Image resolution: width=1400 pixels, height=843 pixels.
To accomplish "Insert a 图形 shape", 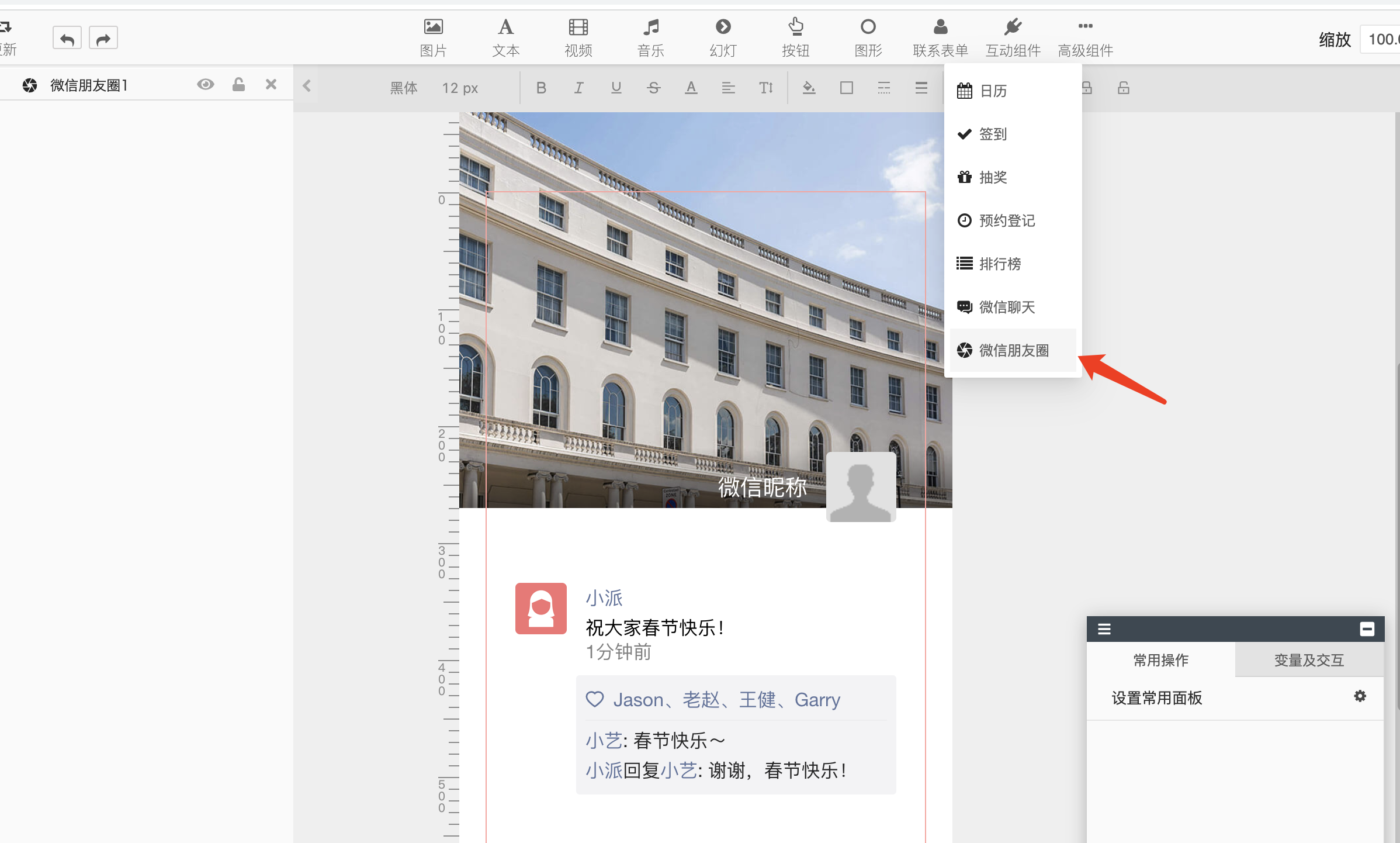I will pyautogui.click(x=868, y=37).
